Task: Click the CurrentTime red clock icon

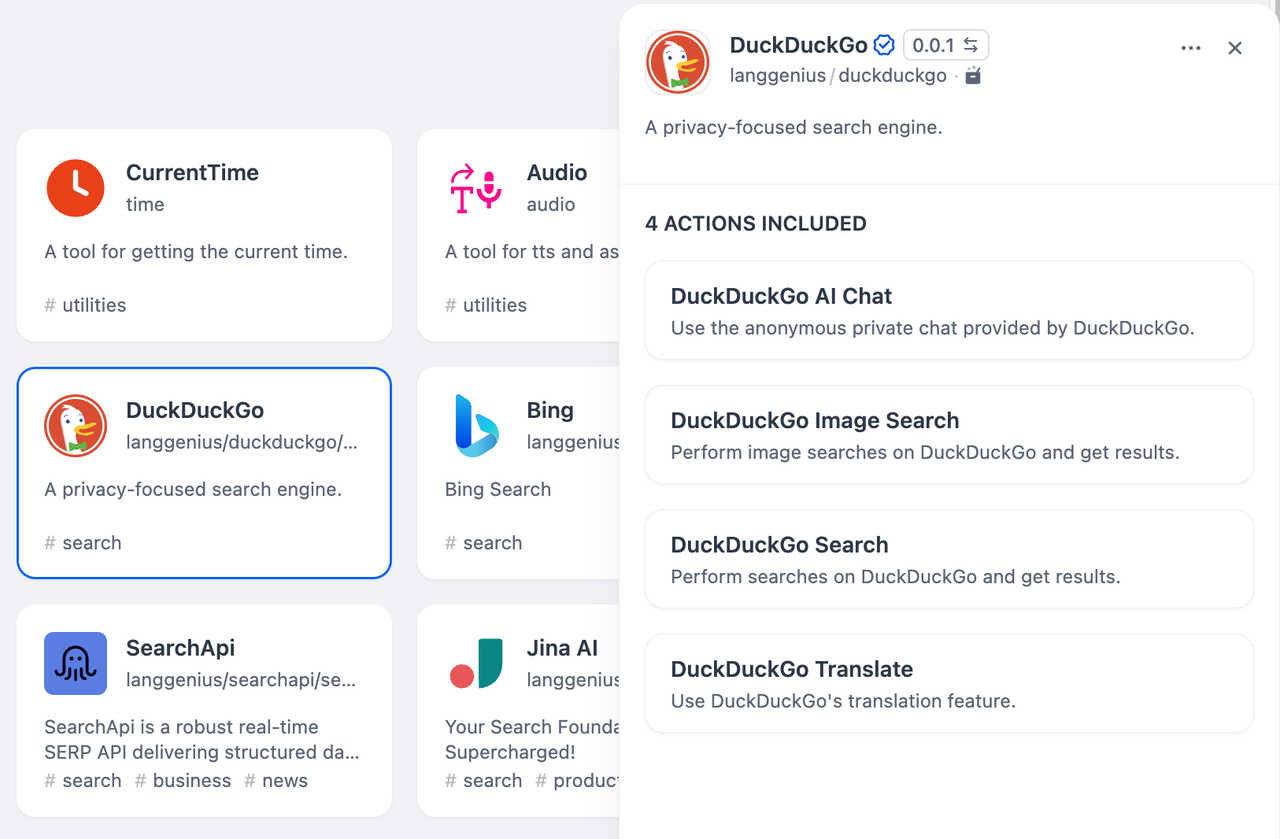Action: [75, 188]
